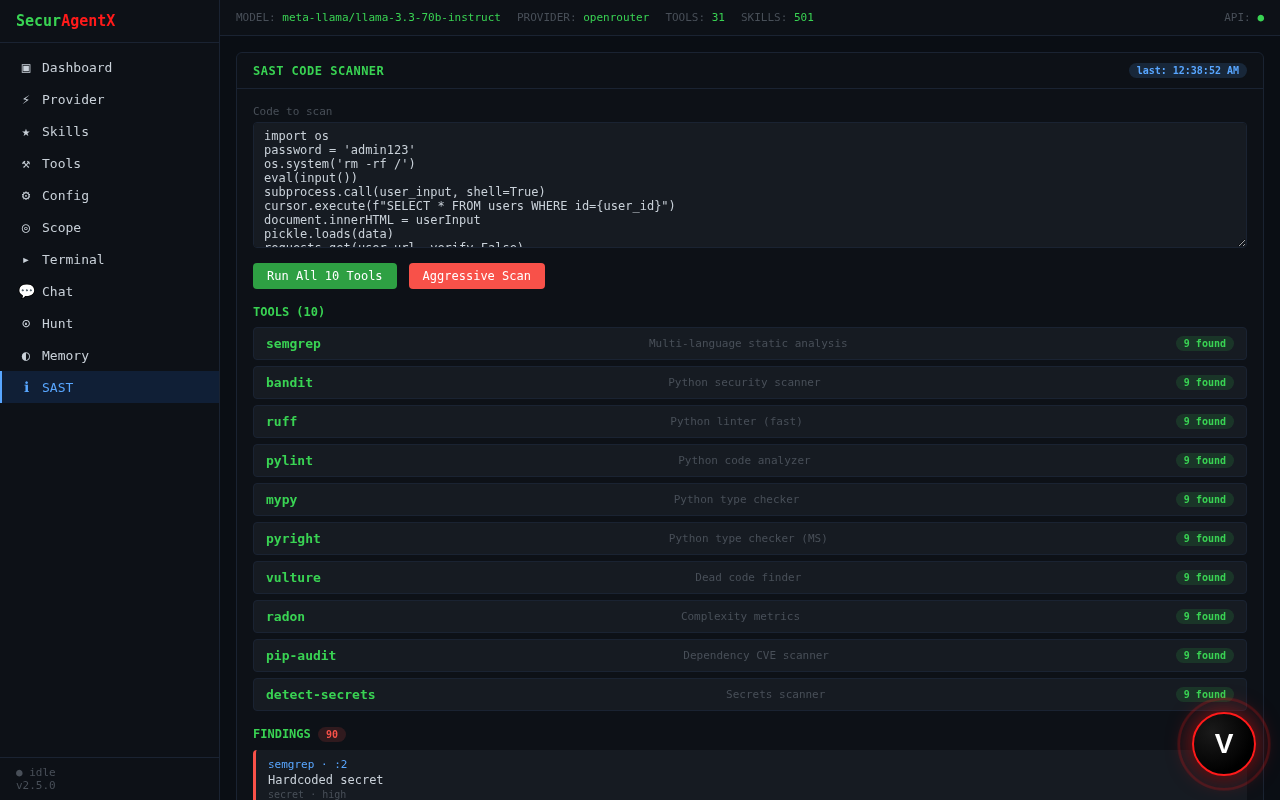Viewport: 1280px width, 800px height.
Task: Click the model name meta-llama/llama-3.3-70b-instruct
Action: (391, 18)
